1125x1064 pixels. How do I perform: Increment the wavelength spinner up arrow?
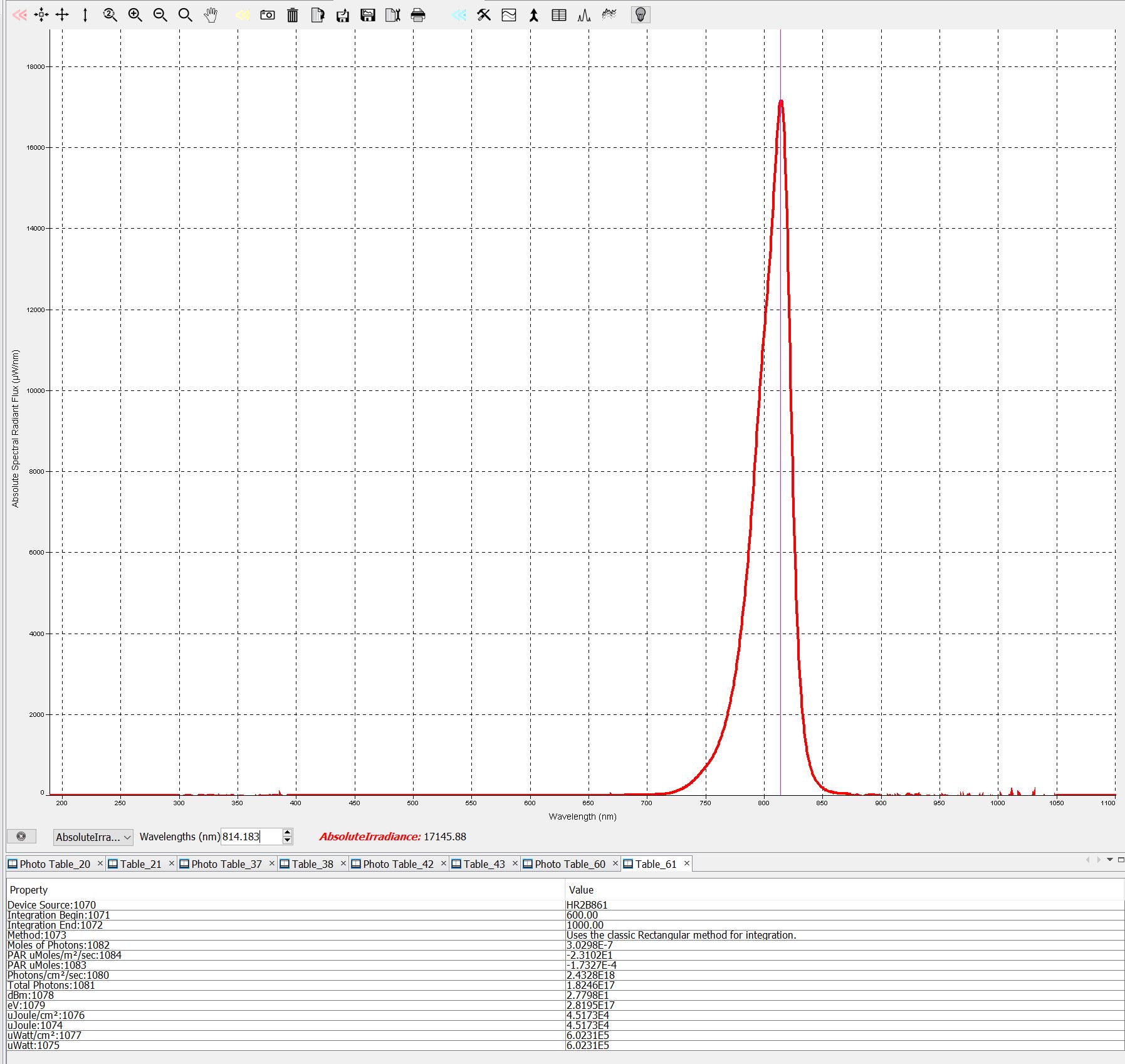tap(287, 833)
